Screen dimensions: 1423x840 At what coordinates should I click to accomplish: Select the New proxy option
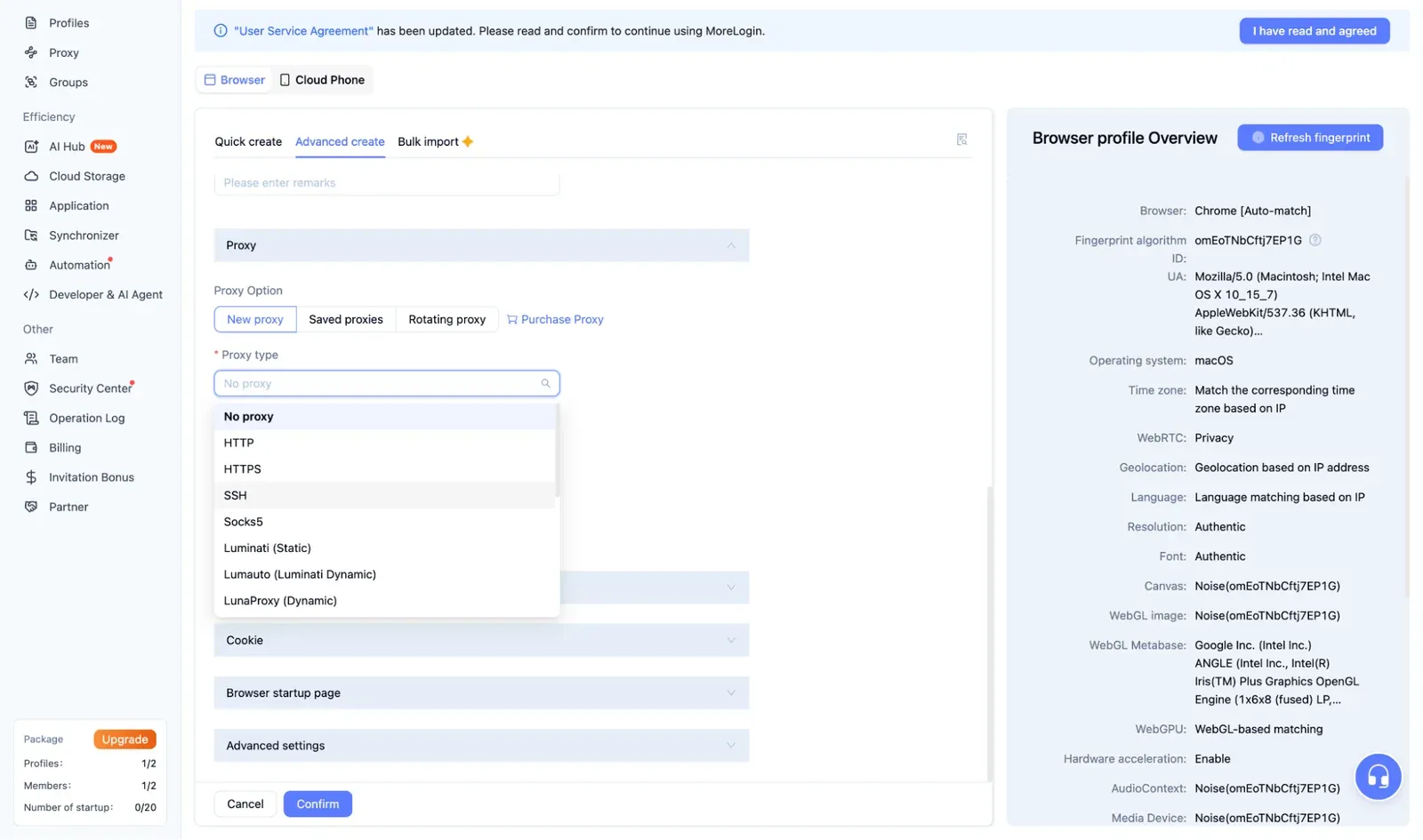pos(254,319)
